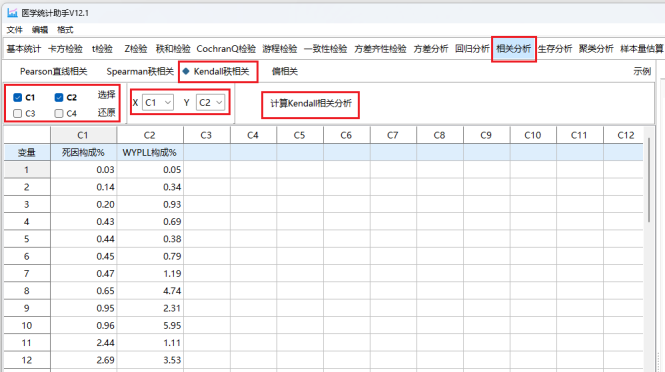Viewport: 665px width, 372px height.
Task: Check the C4 checkbox
Action: [x=59, y=113]
